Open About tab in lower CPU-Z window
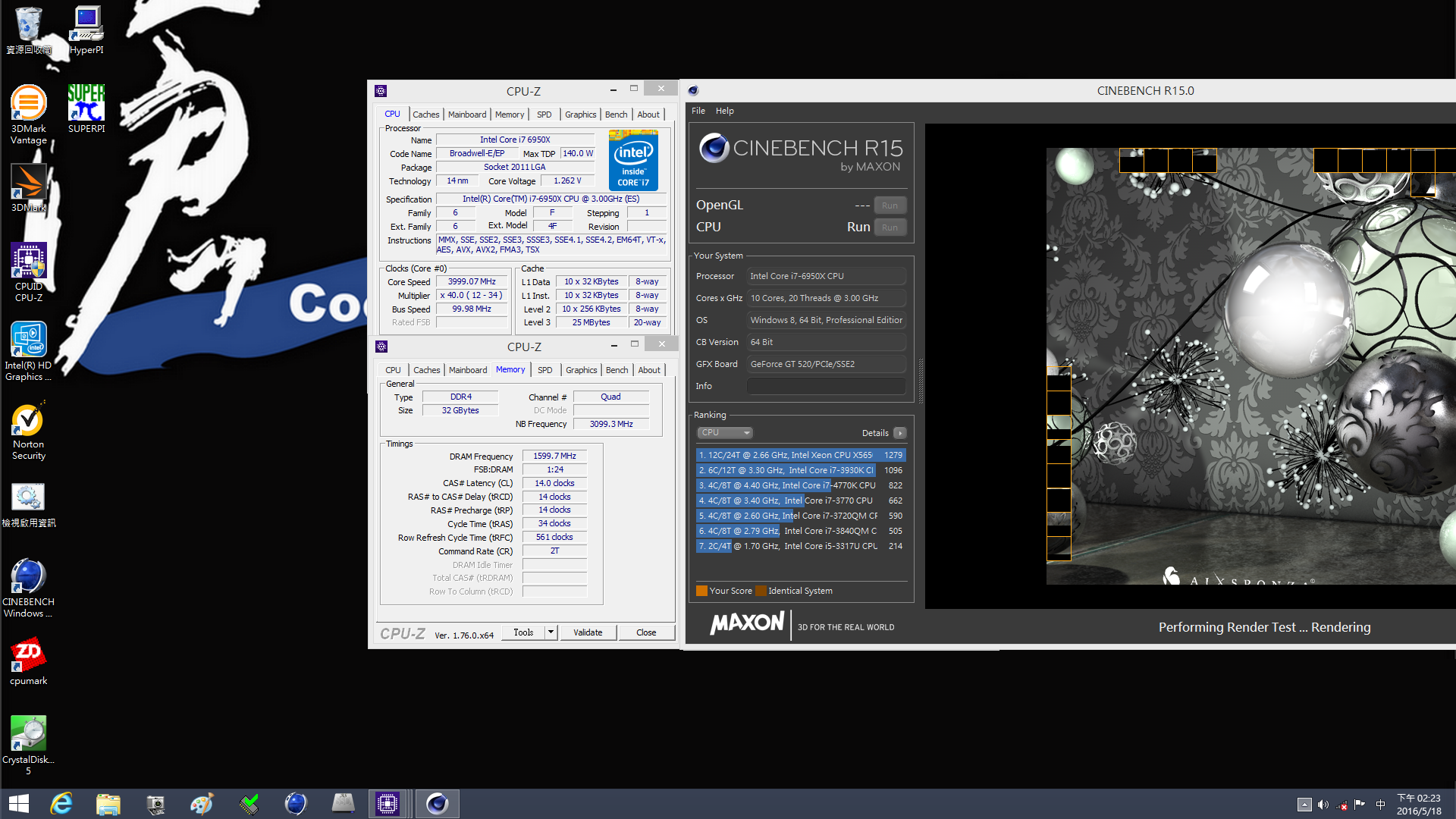This screenshot has width=1456, height=819. click(x=649, y=370)
